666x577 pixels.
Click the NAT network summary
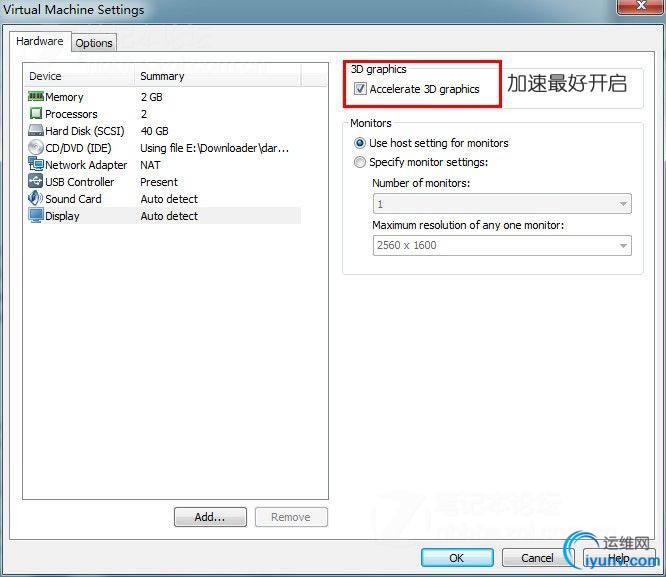(150, 165)
